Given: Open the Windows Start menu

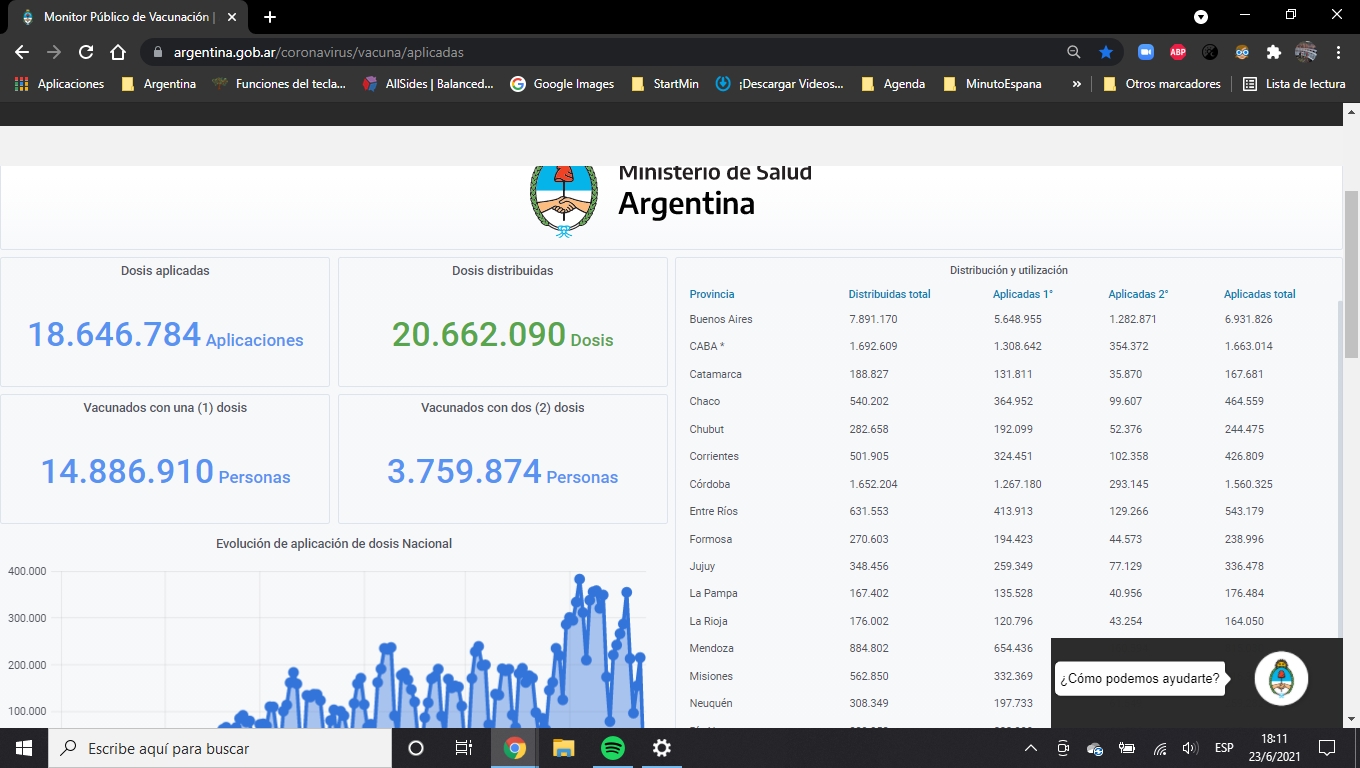Looking at the screenshot, I should tap(24, 748).
